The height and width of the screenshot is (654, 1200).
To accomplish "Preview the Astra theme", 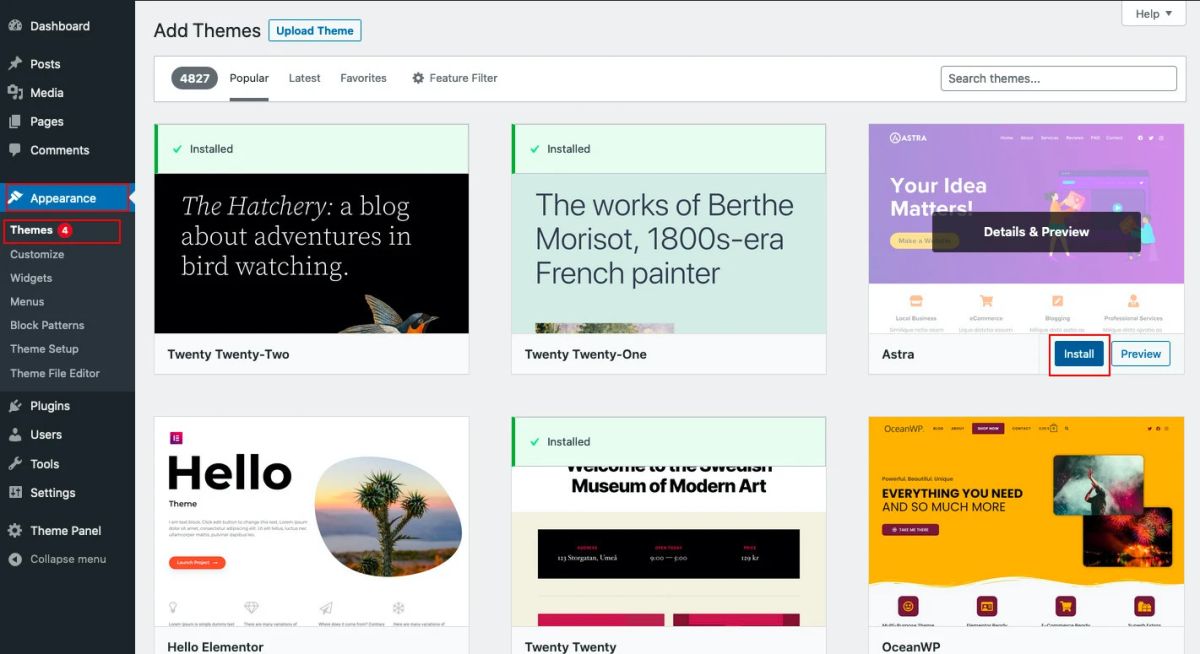I will pos(1141,354).
